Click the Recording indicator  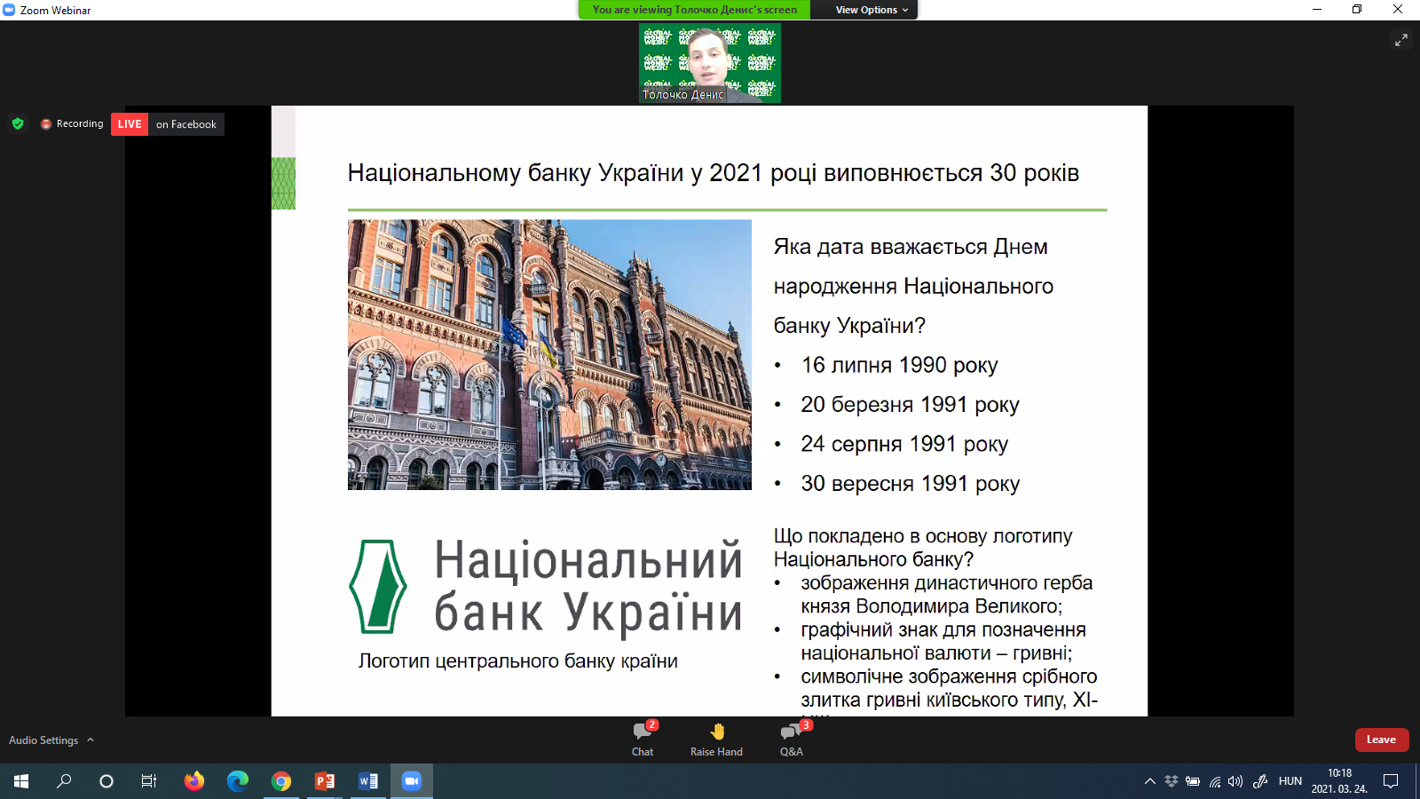(72, 124)
